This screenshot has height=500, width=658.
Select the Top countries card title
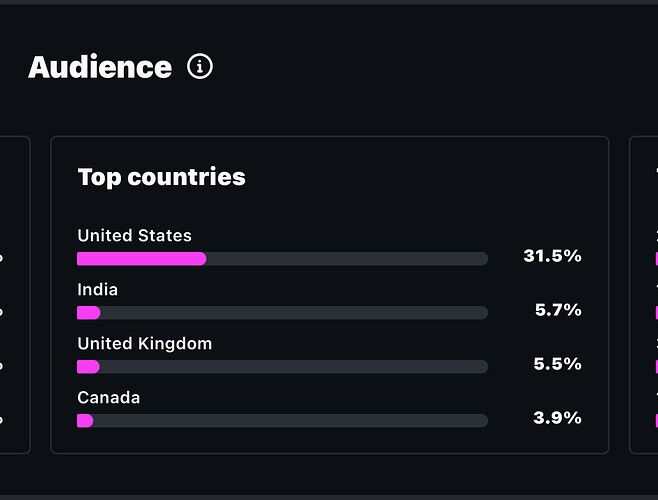tap(161, 177)
